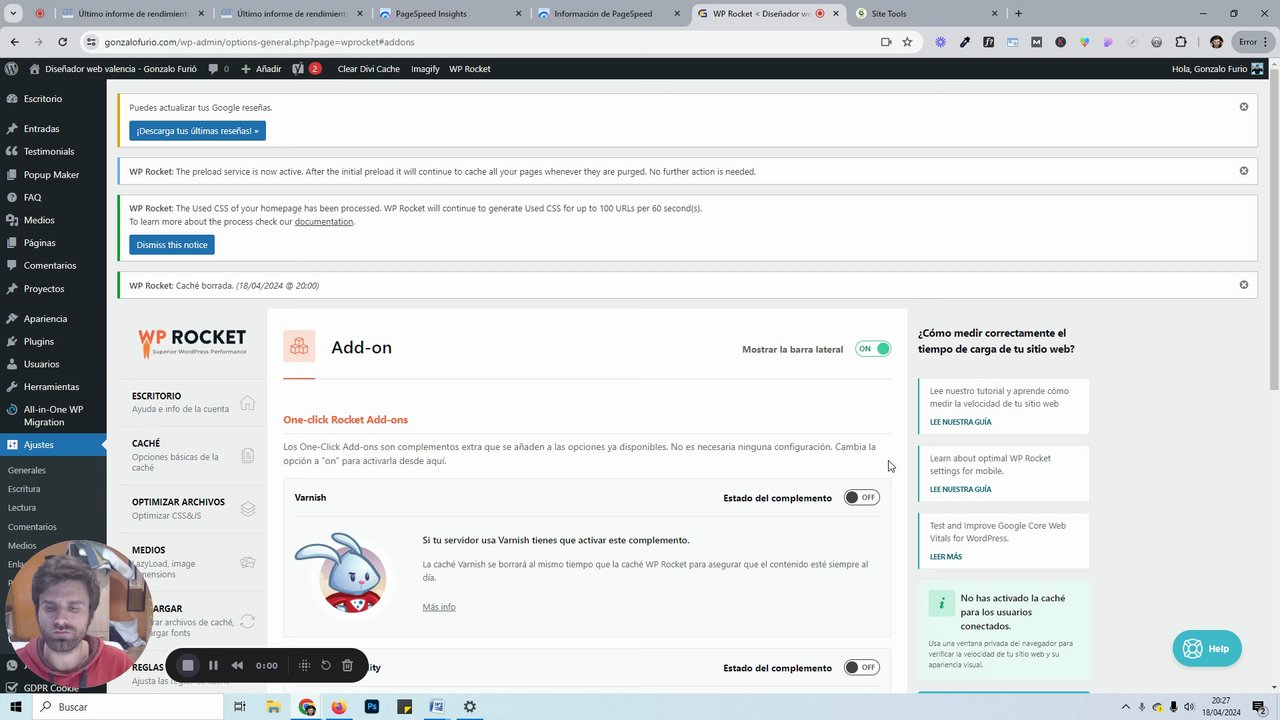The width and height of the screenshot is (1280, 720).
Task: Click Clear Divi Cache in admin bar
Action: pos(368,69)
